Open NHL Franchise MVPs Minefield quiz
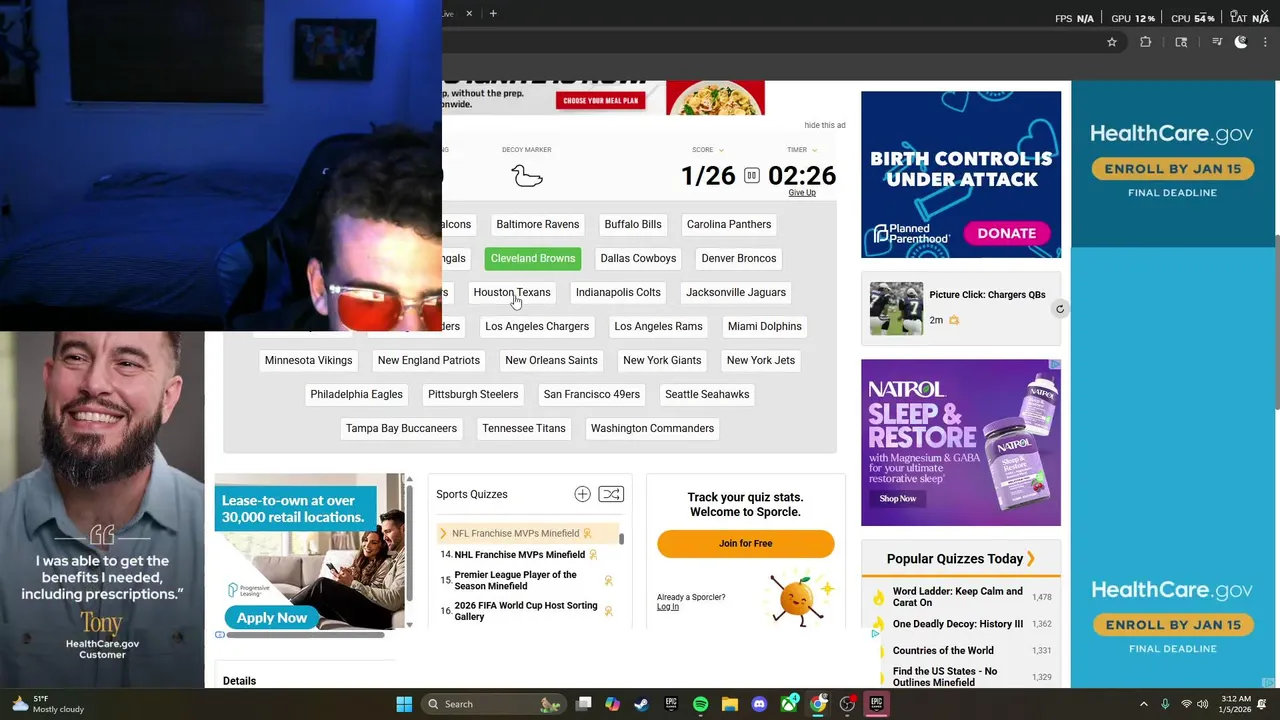 (519, 555)
